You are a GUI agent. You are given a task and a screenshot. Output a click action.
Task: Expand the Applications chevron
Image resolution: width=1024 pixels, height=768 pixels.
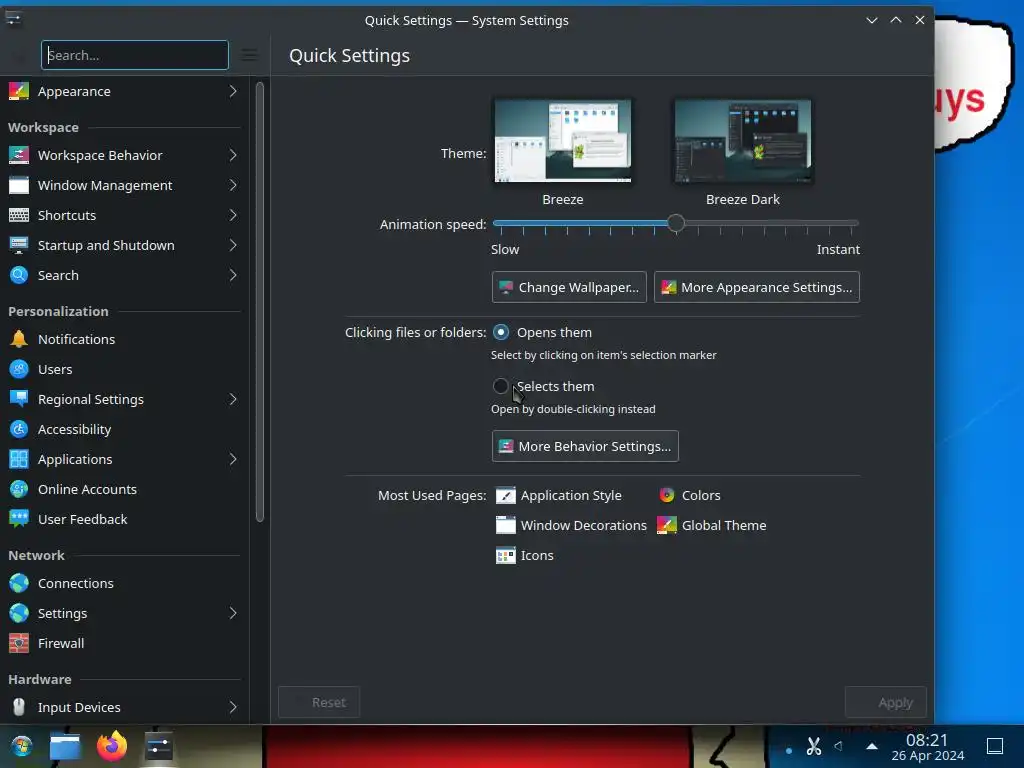[232, 459]
